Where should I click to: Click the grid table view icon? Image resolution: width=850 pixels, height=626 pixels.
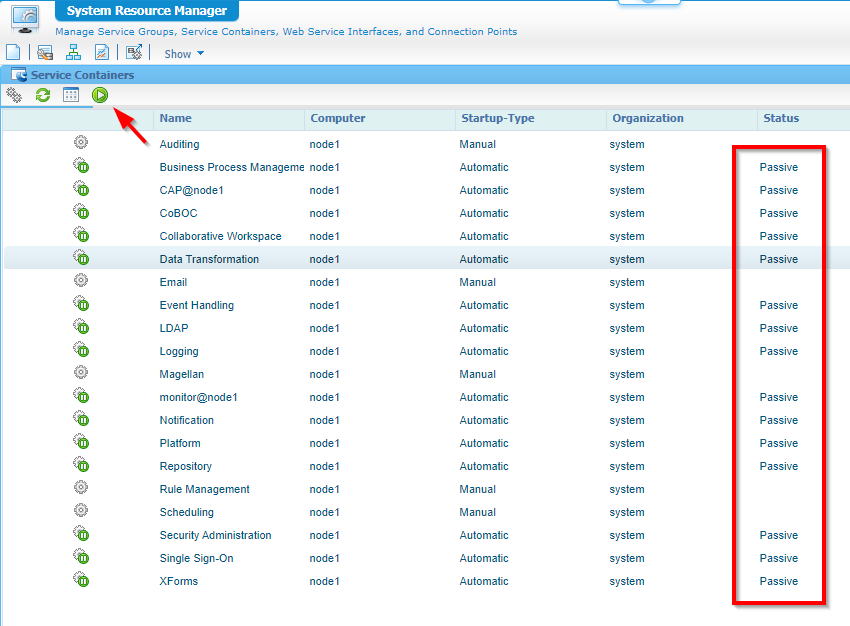pyautogui.click(x=71, y=95)
